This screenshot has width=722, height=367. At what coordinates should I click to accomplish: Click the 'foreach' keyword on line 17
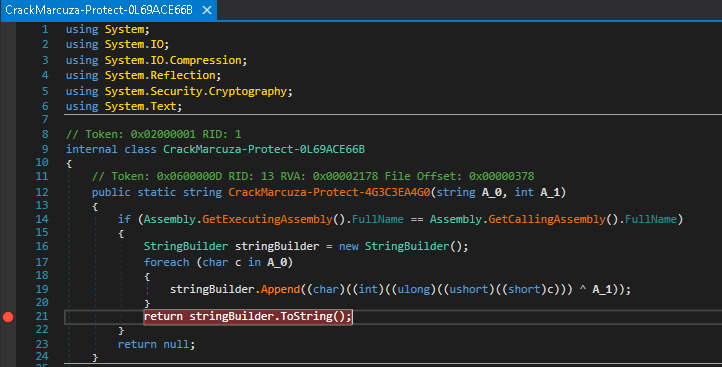[x=166, y=262]
